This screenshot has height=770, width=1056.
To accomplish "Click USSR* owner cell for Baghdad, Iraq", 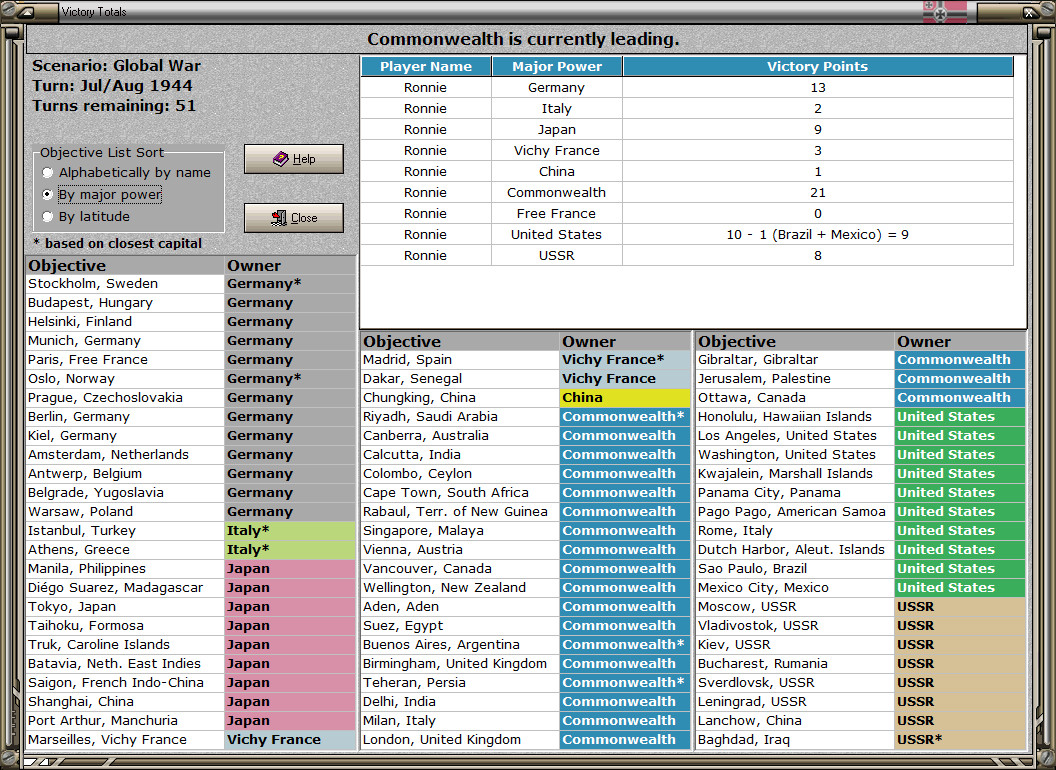I will [x=960, y=740].
